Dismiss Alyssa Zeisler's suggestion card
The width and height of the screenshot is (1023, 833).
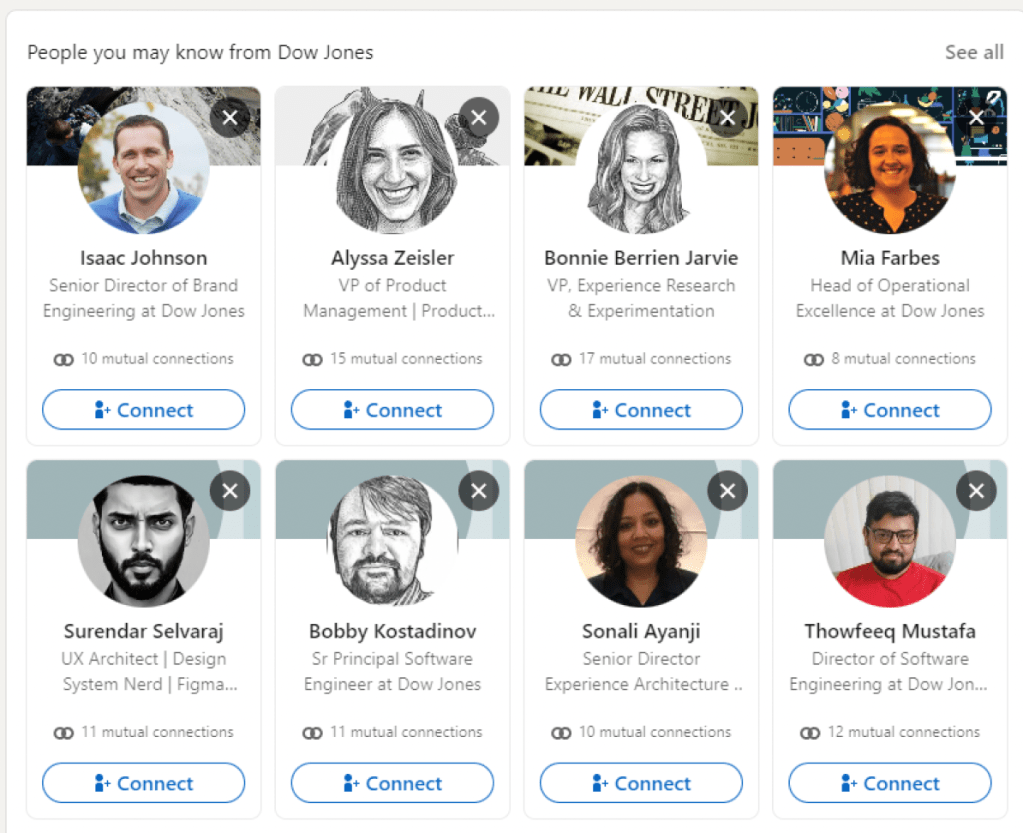[x=479, y=117]
